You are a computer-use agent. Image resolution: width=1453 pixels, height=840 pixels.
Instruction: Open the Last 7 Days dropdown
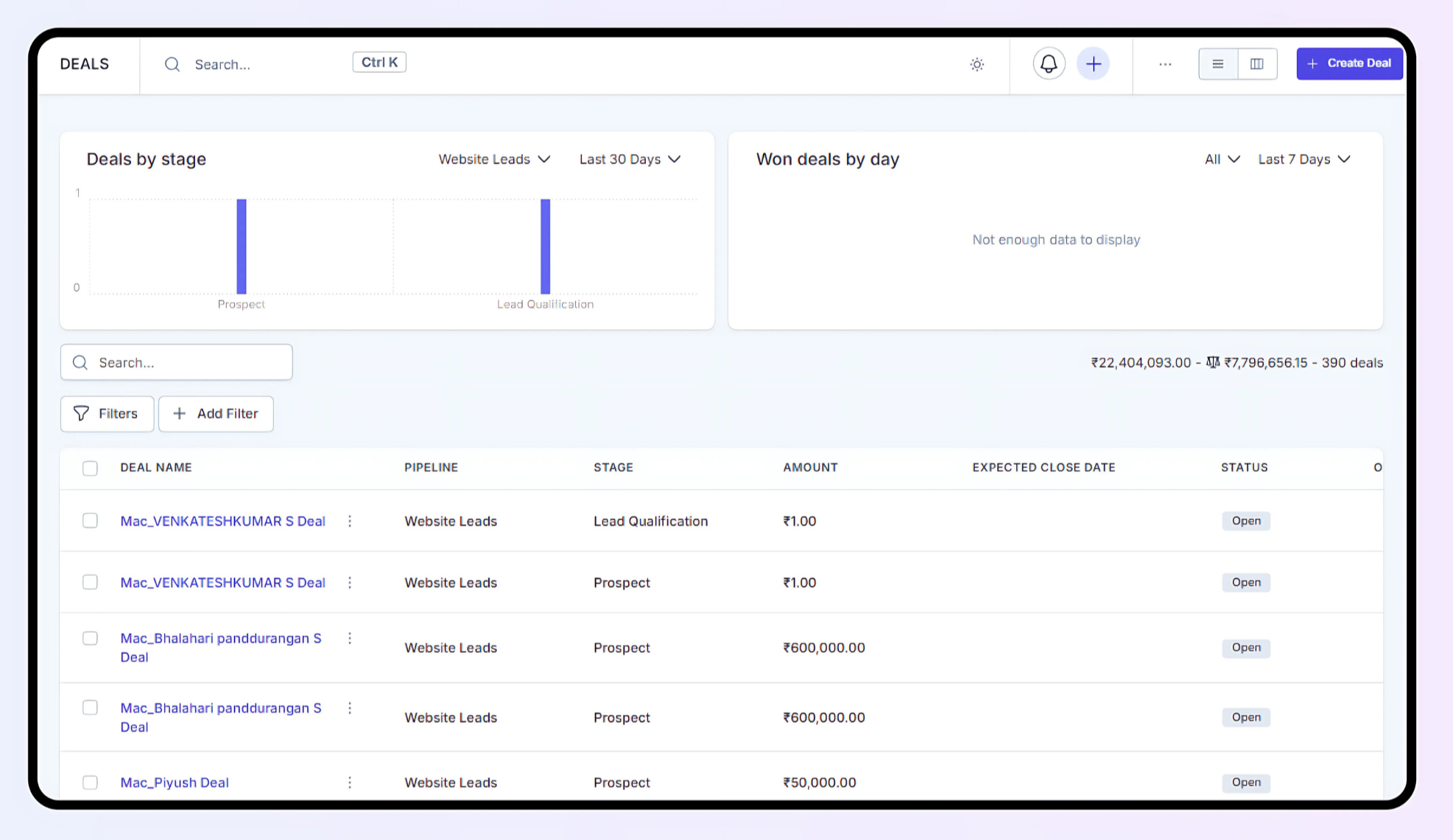1304,159
